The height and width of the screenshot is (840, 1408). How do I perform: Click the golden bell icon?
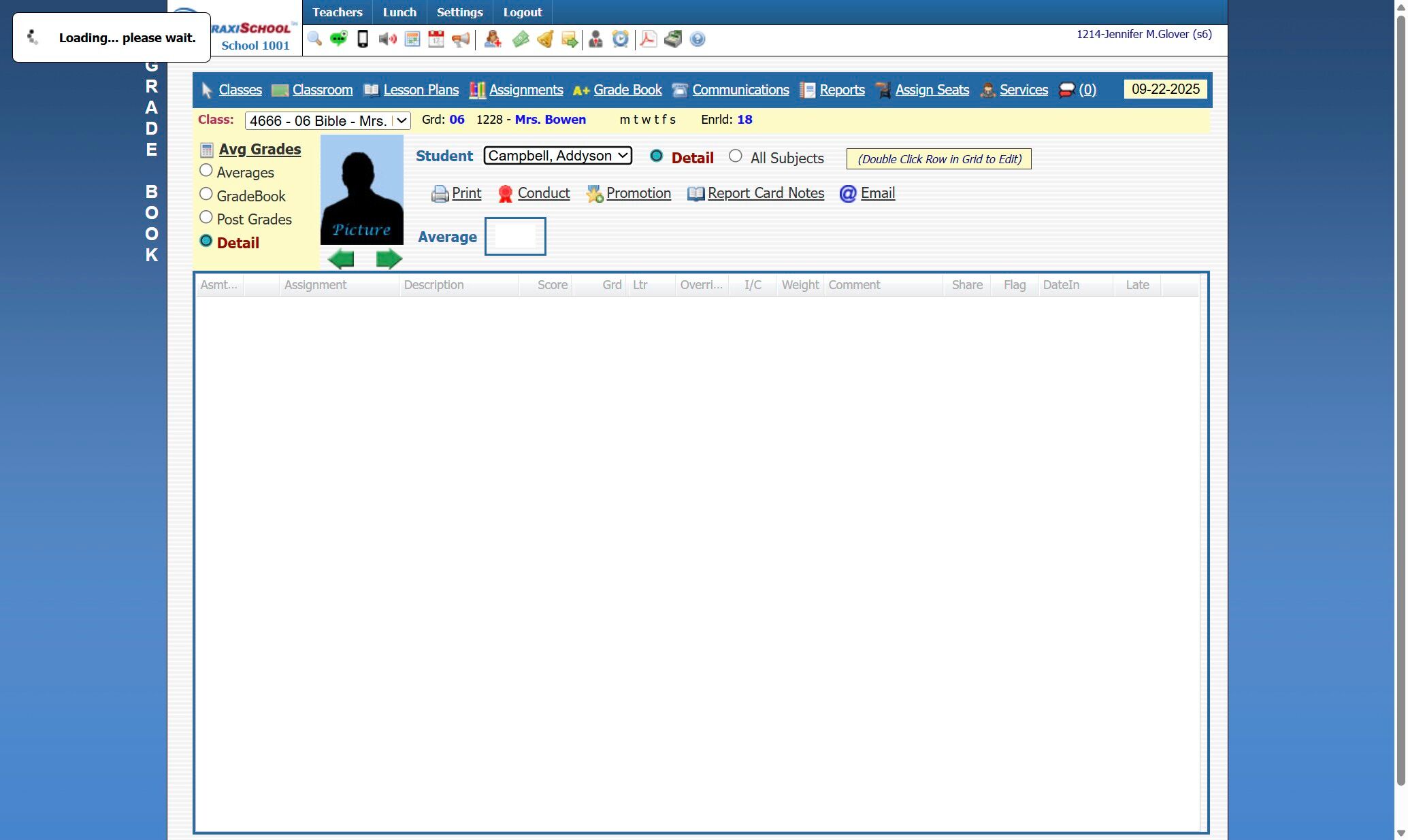[x=545, y=39]
